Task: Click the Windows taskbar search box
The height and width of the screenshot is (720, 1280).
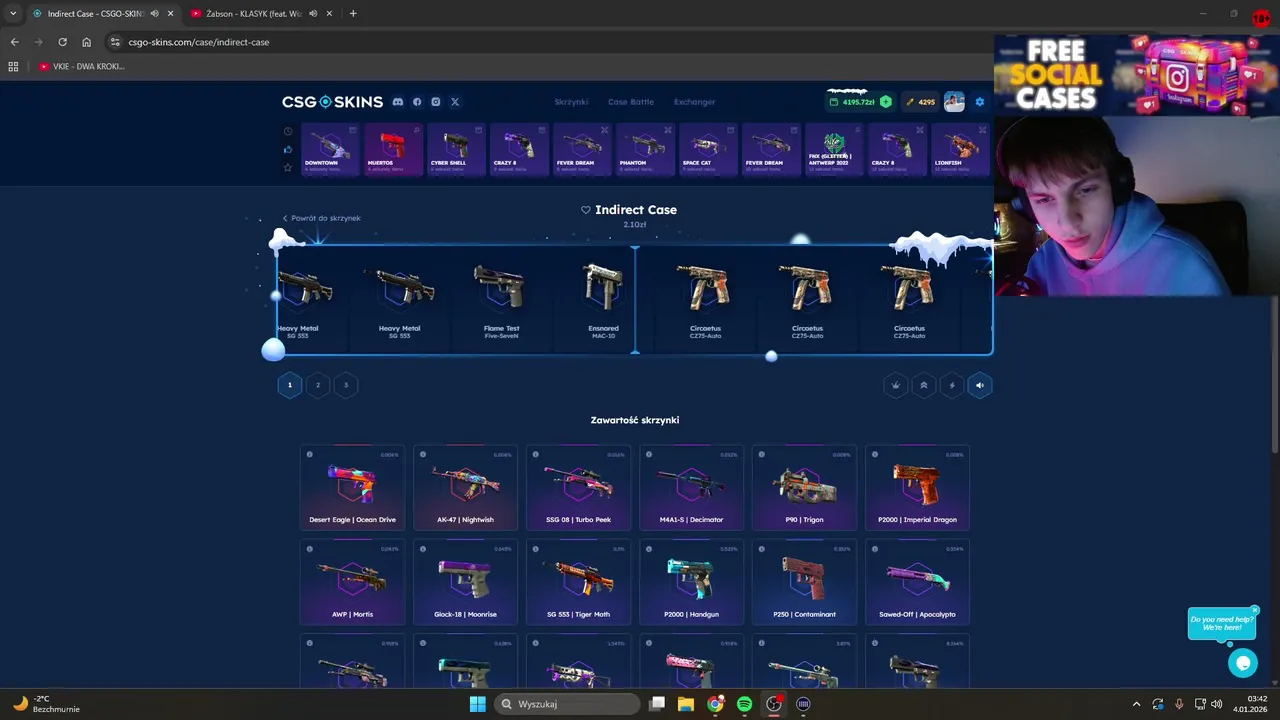Action: tap(569, 704)
